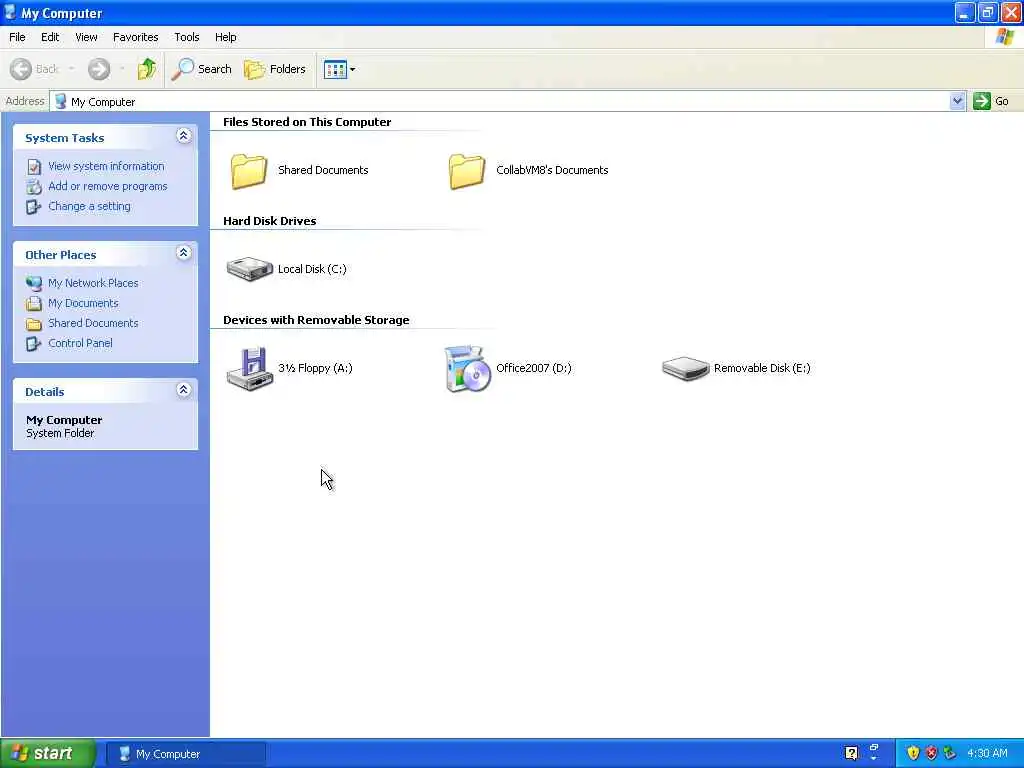Click the Control Panel sidebar icon

34,344
